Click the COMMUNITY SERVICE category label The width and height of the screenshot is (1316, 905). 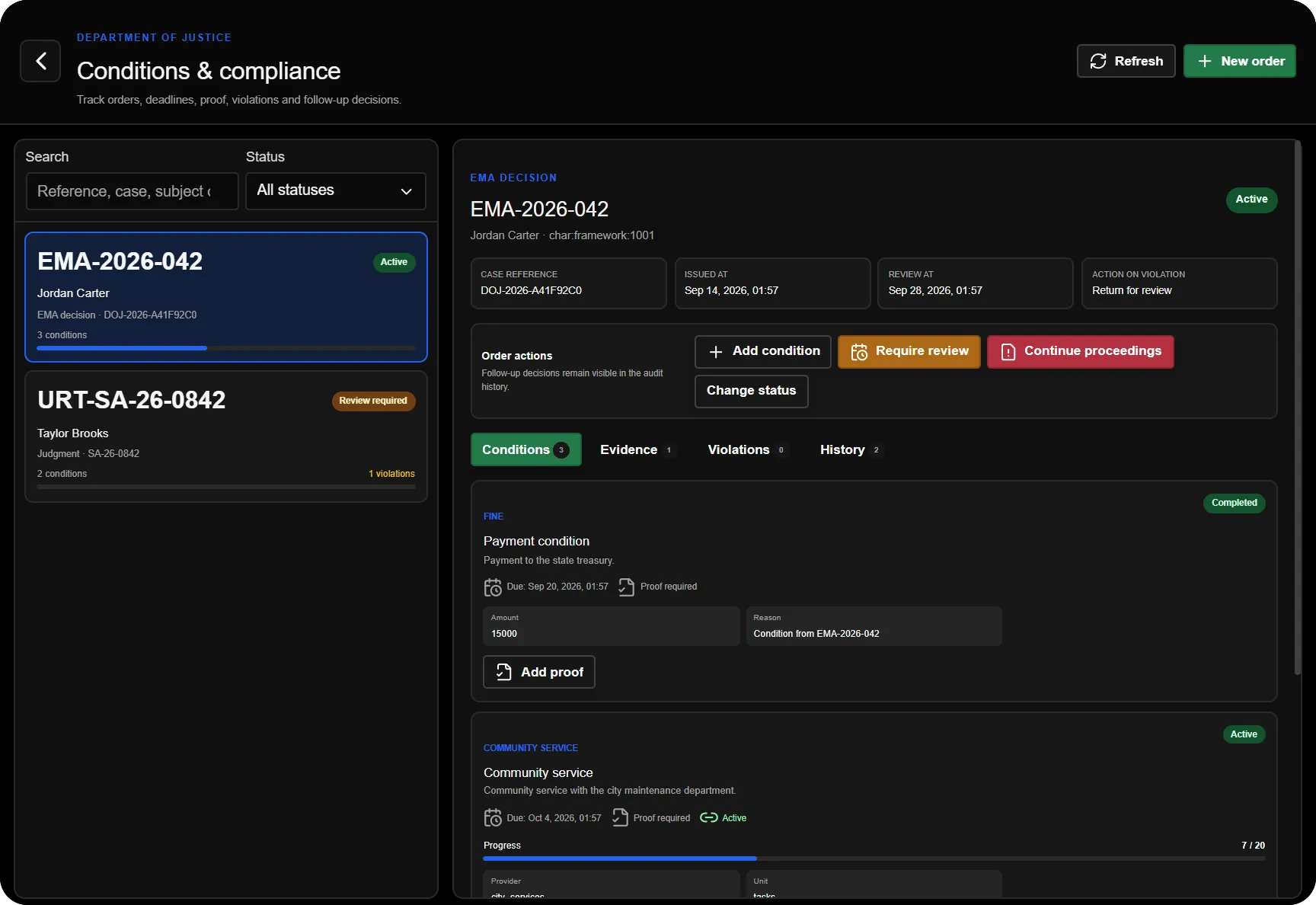tap(531, 748)
